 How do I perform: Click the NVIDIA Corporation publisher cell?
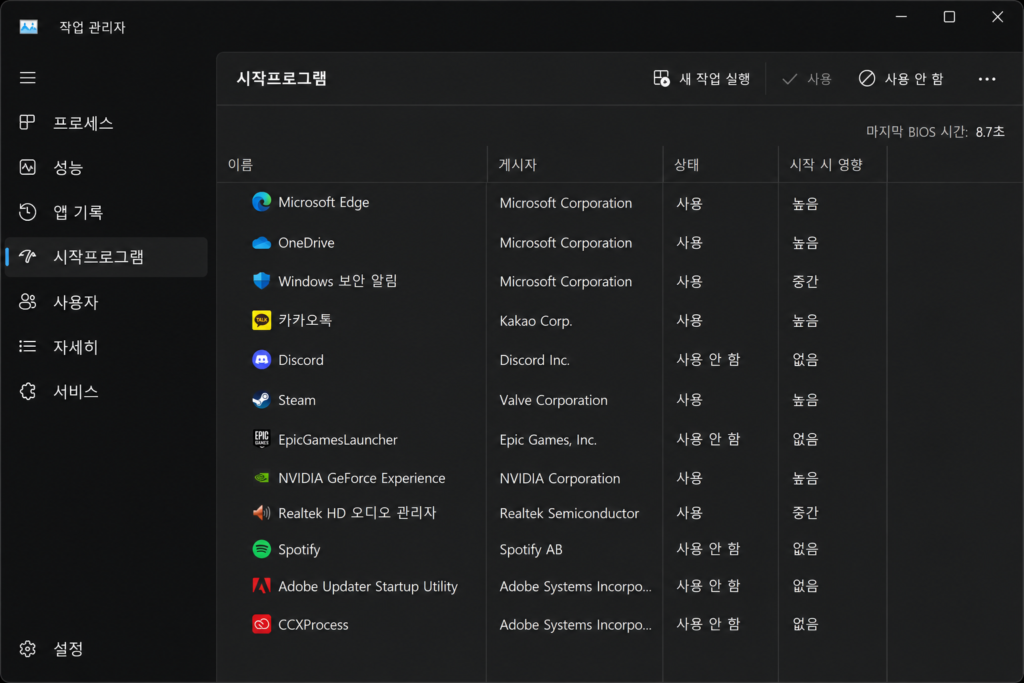560,478
